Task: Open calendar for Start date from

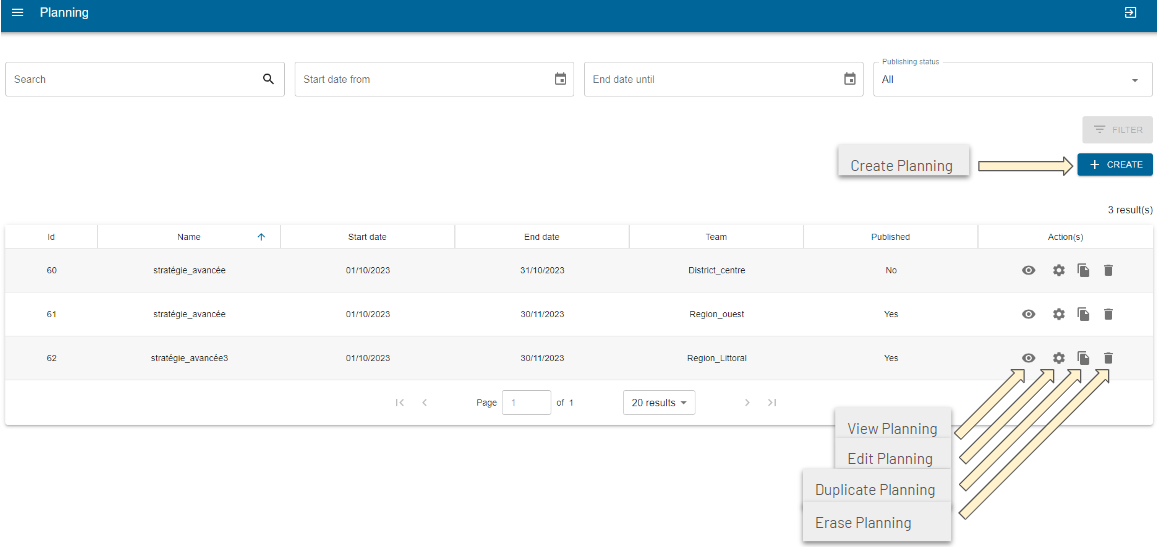Action: 560,79
